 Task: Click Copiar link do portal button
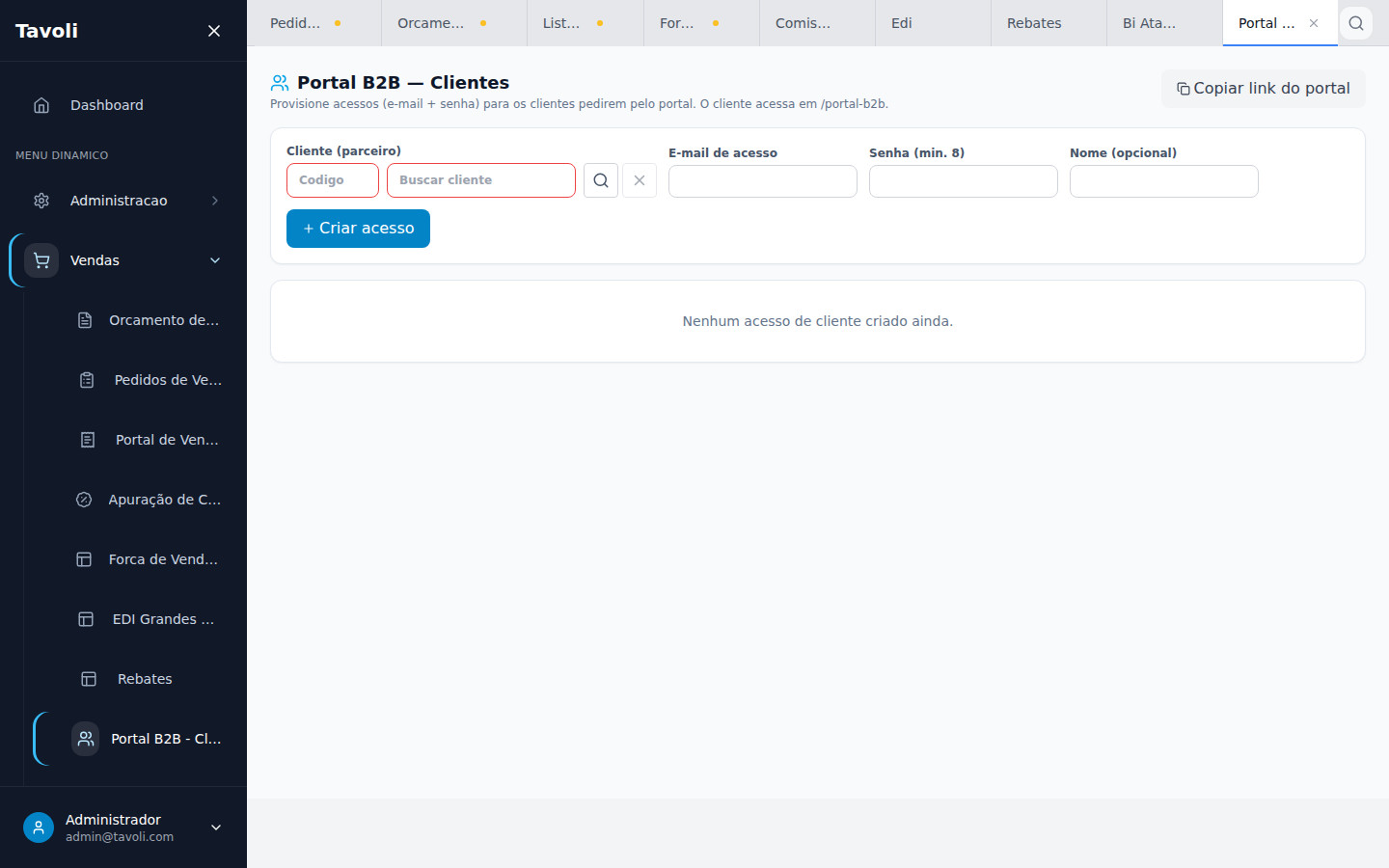[1263, 89]
